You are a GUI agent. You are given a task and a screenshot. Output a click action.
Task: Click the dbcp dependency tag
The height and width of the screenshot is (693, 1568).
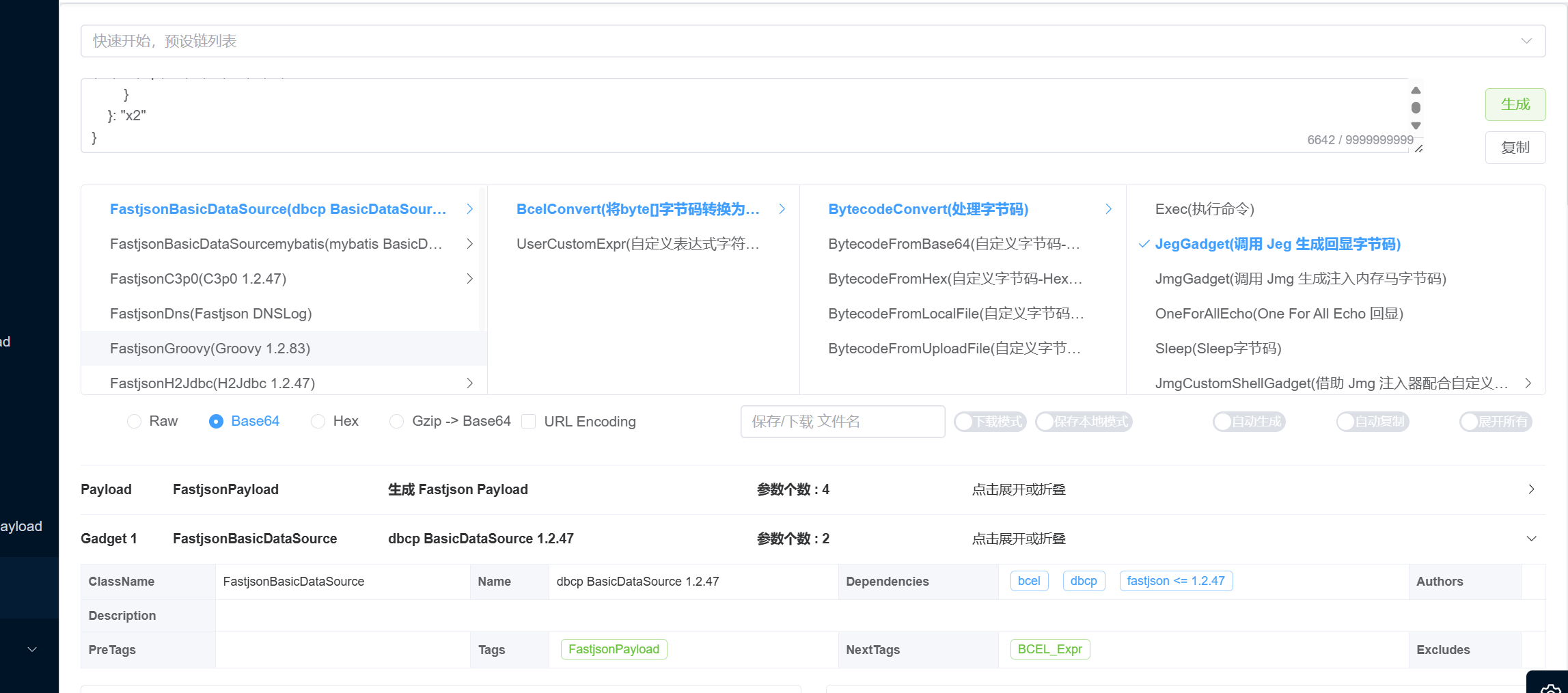tap(1084, 581)
